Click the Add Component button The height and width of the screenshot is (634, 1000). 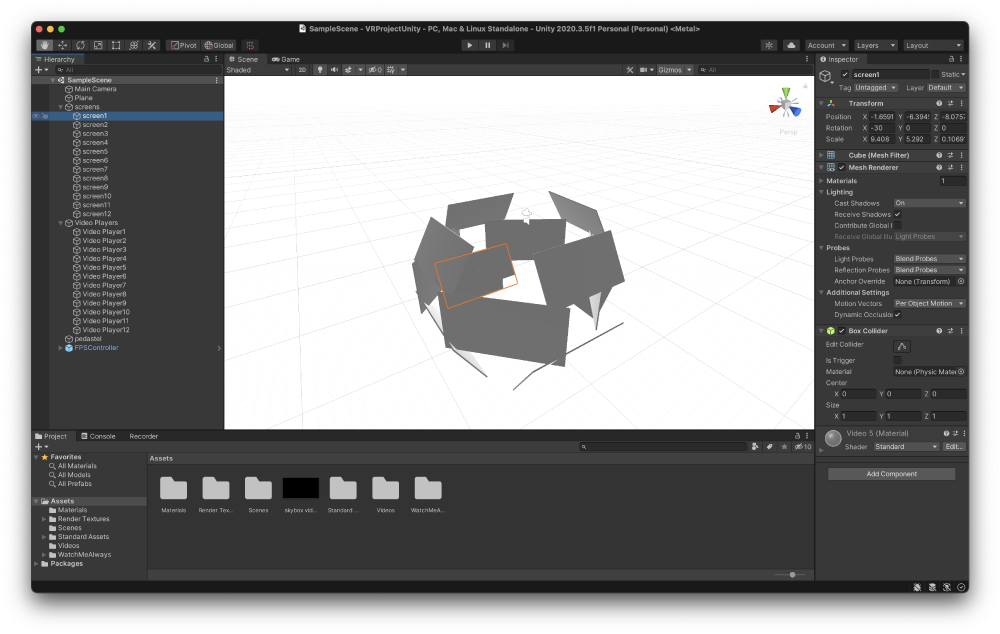(x=891, y=474)
